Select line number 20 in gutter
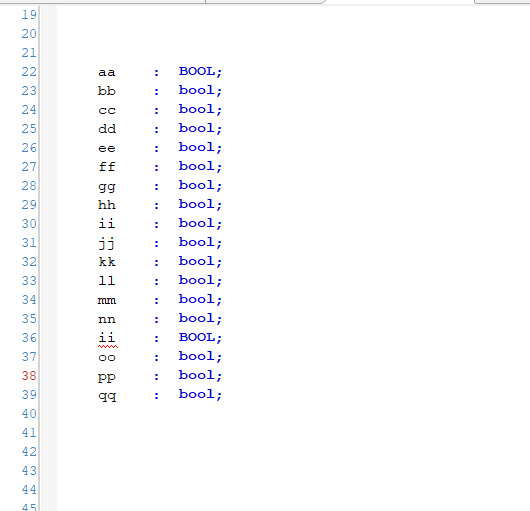The height and width of the screenshot is (511, 530). coord(29,33)
